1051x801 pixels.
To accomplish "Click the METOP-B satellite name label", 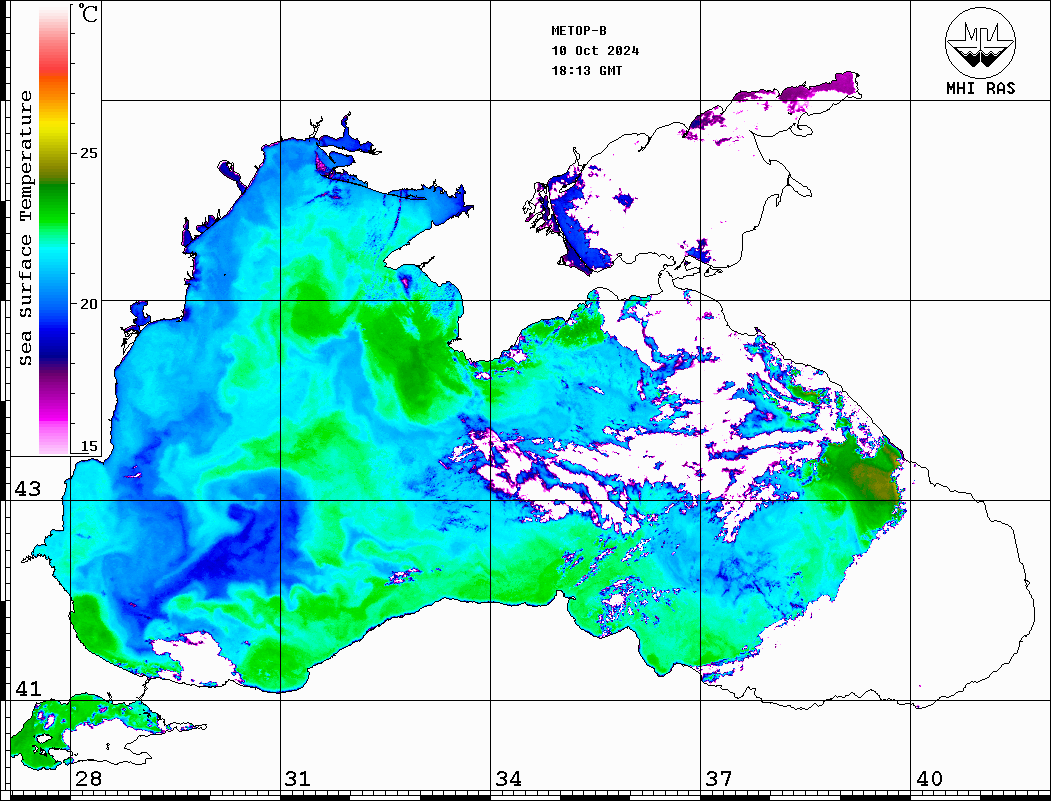I will click(x=579, y=31).
